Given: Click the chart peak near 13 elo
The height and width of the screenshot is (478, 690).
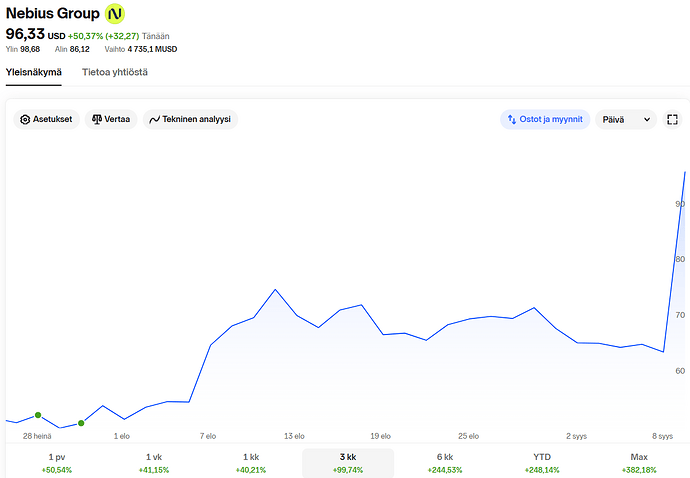Looking at the screenshot, I should 275,290.
